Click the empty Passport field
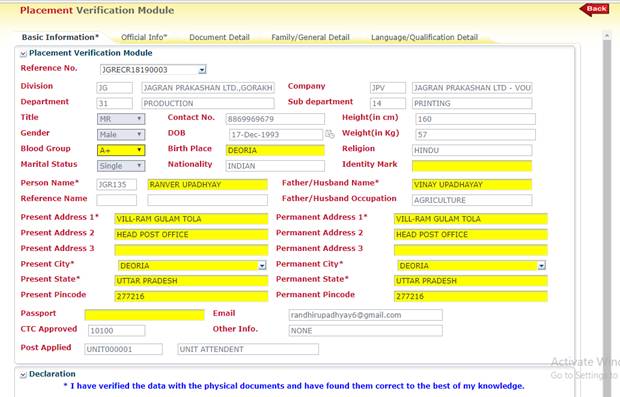Image resolution: width=620 pixels, height=397 pixels. (x=144, y=315)
